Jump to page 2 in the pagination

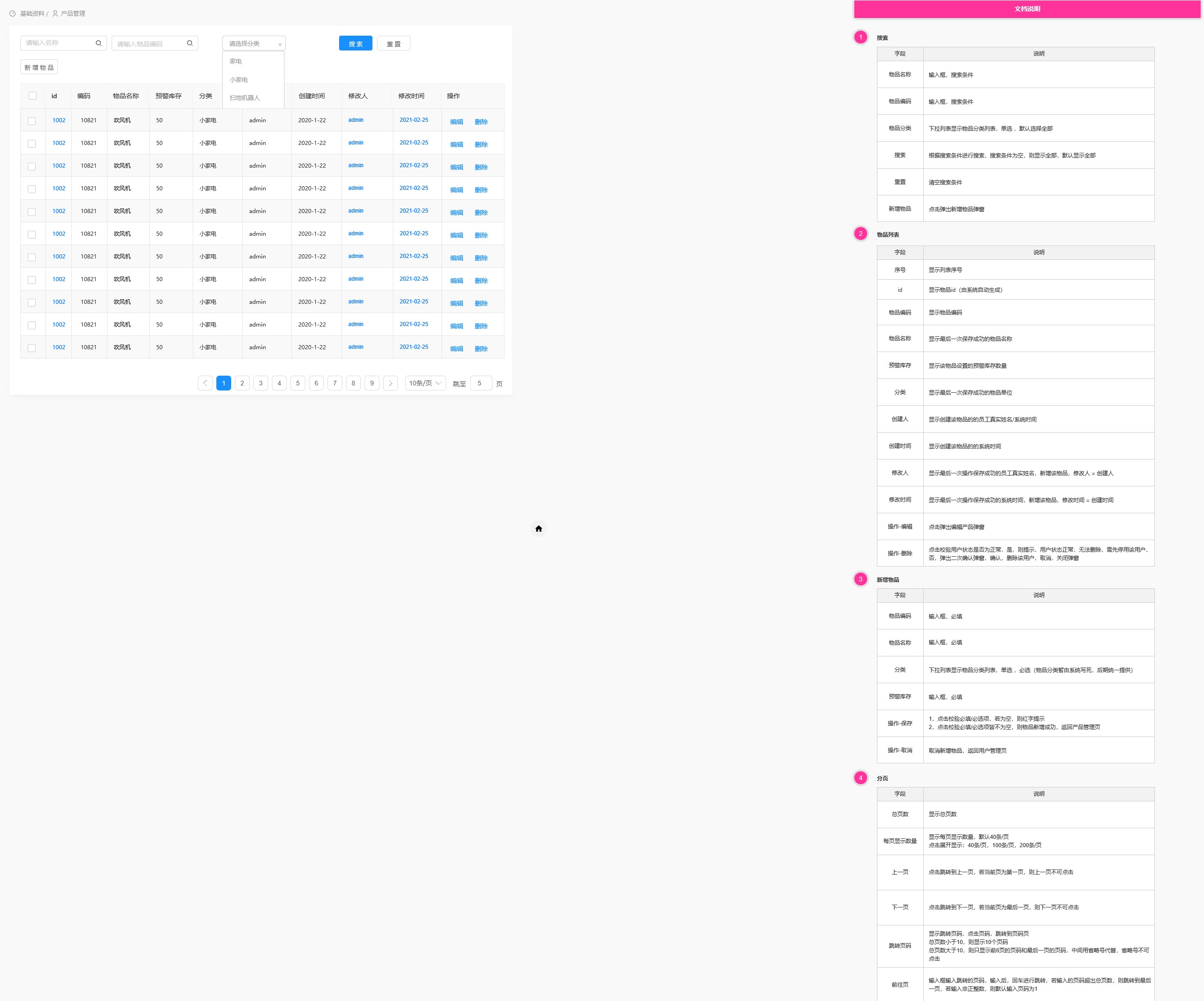tap(242, 383)
